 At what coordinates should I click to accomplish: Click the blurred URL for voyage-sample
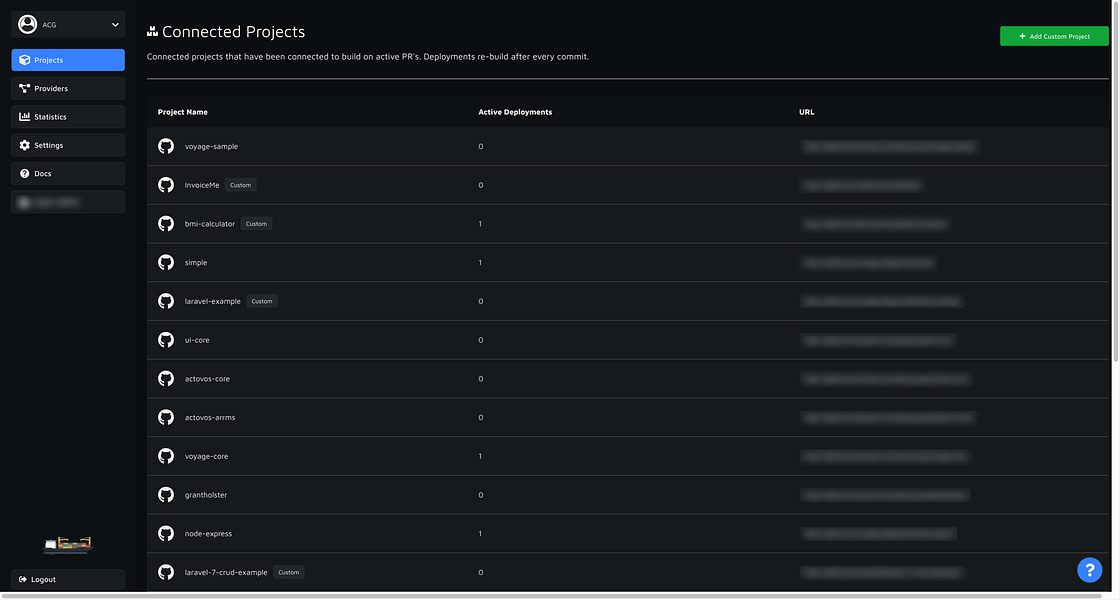(889, 146)
